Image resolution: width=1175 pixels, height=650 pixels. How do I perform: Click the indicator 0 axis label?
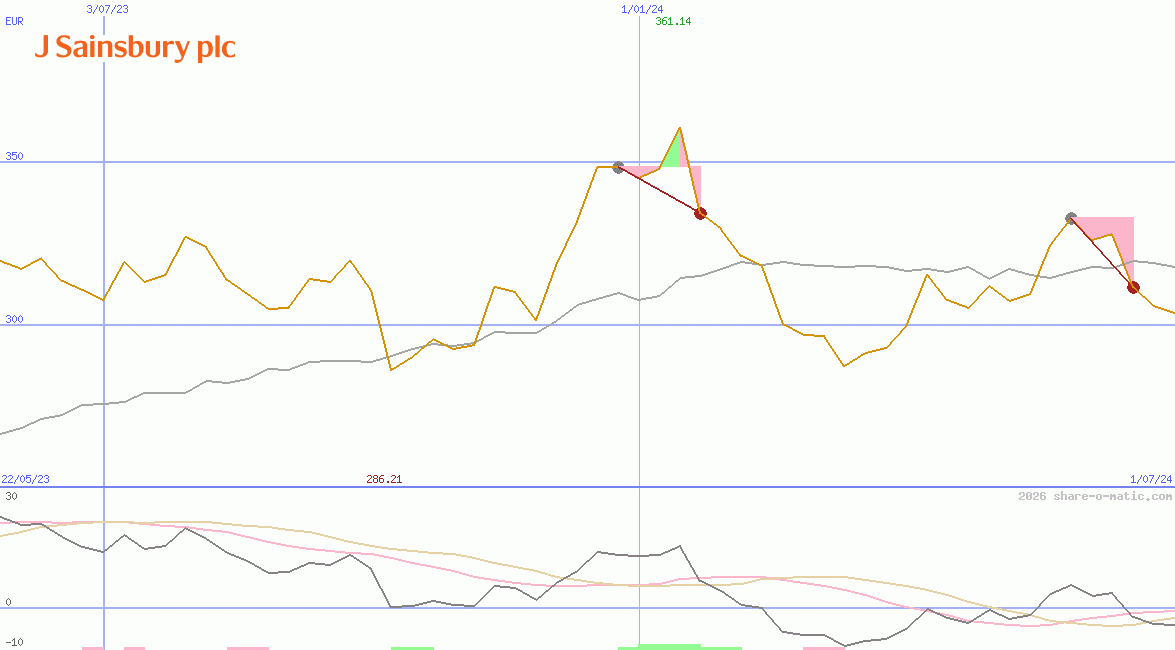[8, 602]
